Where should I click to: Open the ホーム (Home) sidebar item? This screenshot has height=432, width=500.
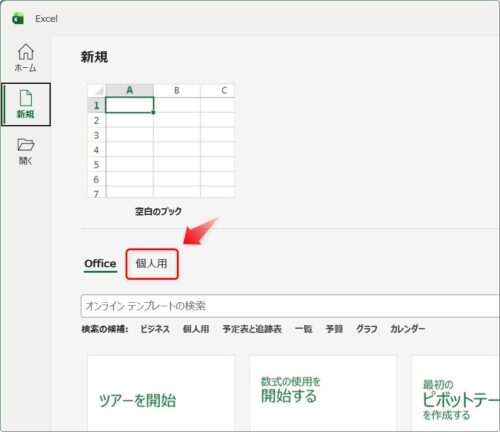(x=26, y=58)
